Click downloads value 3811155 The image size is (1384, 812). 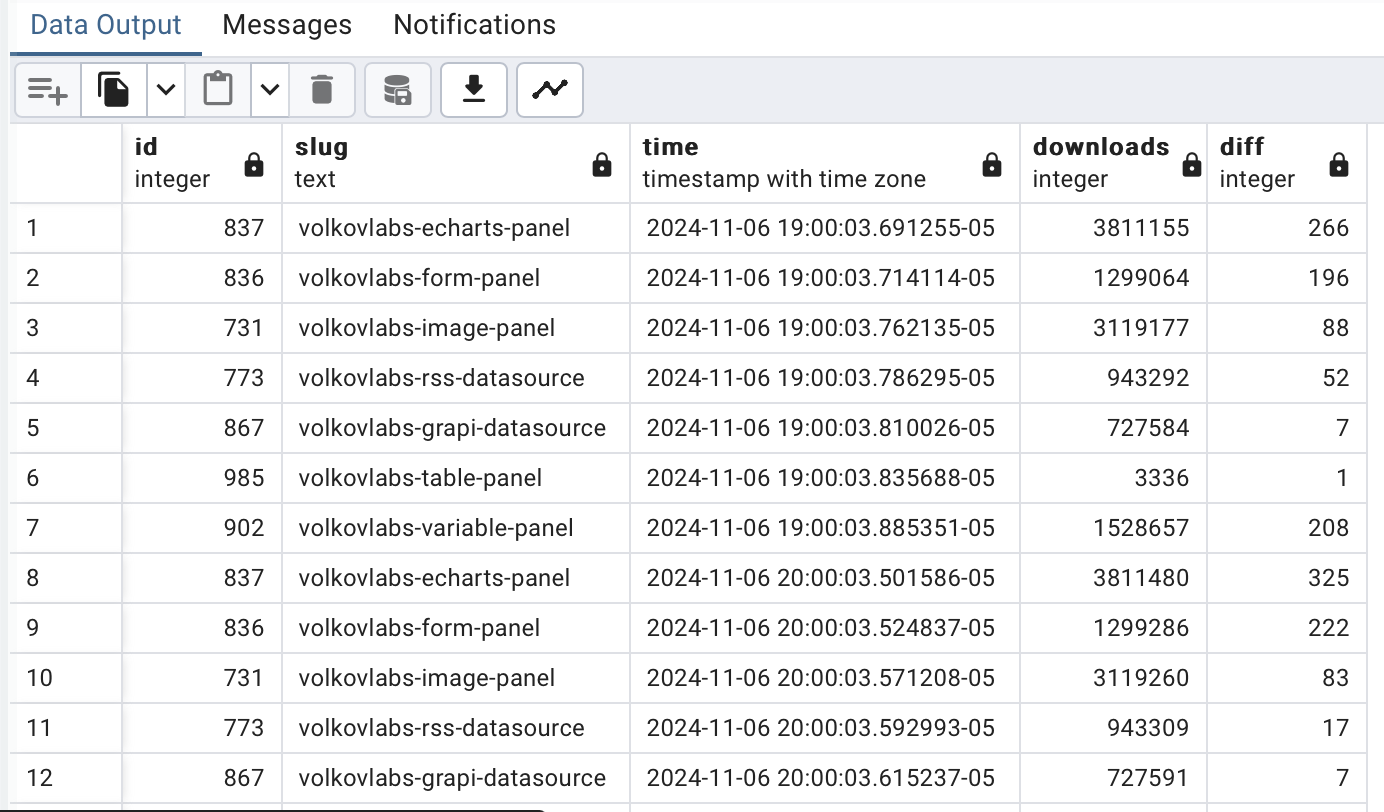tap(1113, 228)
